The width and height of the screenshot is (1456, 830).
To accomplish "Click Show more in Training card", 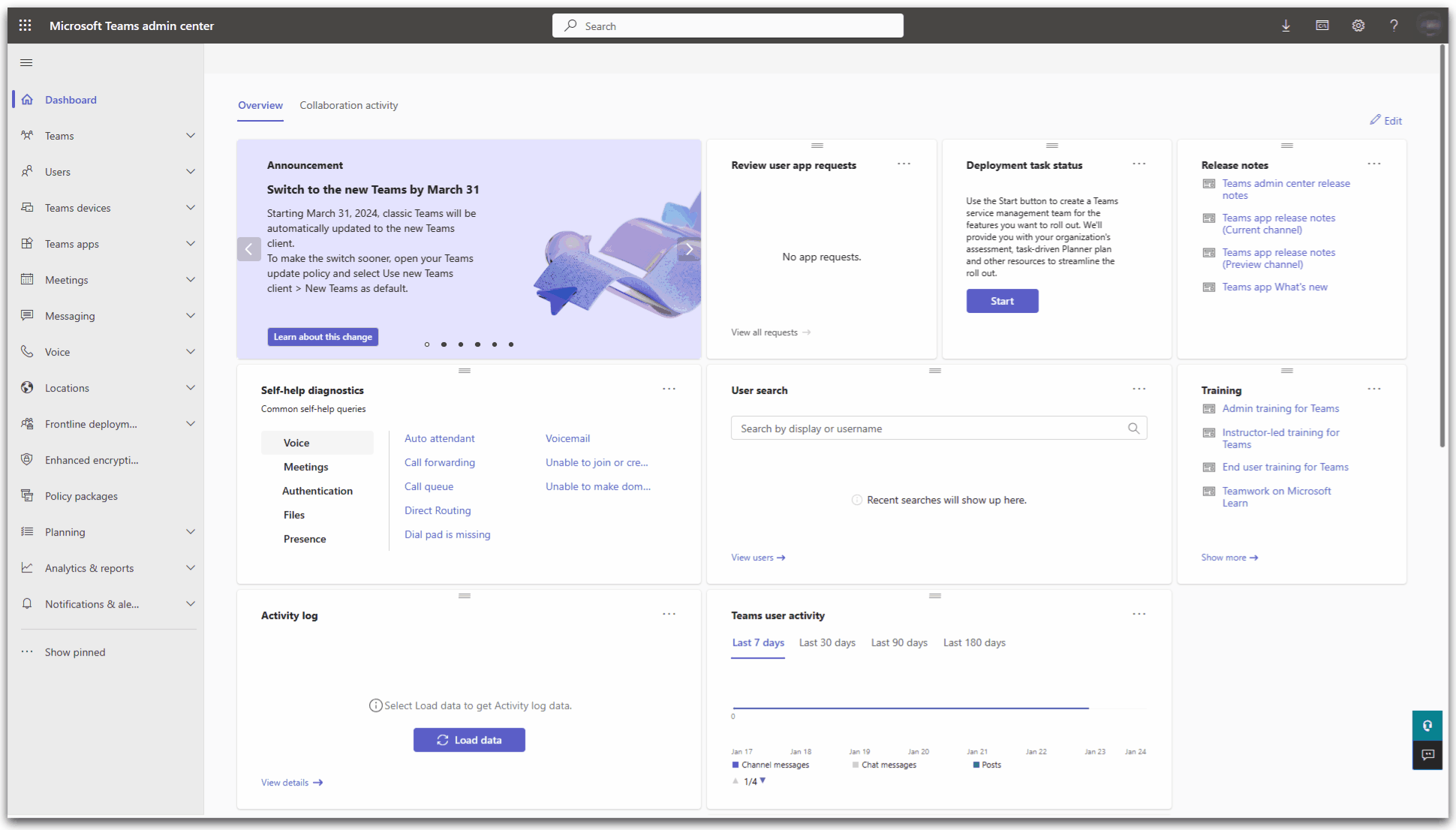I will pyautogui.click(x=1229, y=558).
